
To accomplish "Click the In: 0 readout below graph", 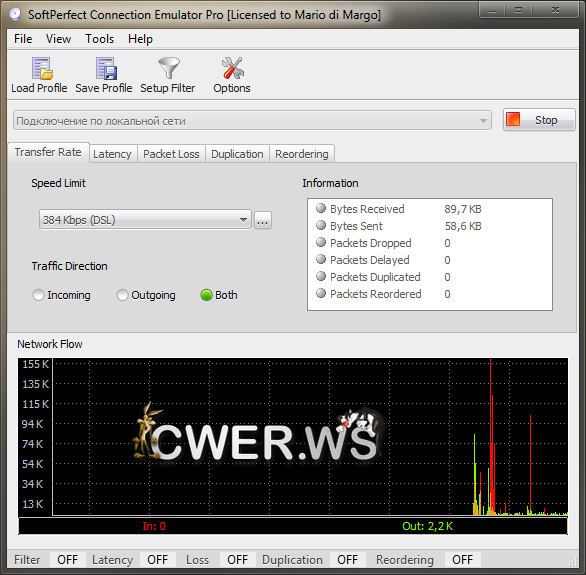I will tap(154, 526).
